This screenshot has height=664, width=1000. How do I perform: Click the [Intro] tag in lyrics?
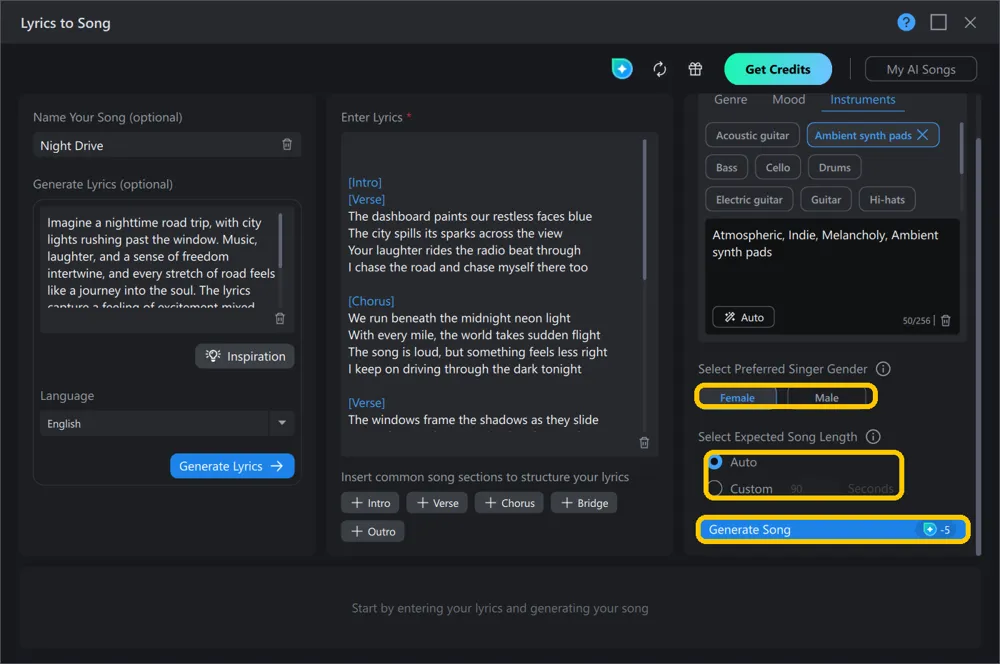tap(365, 182)
